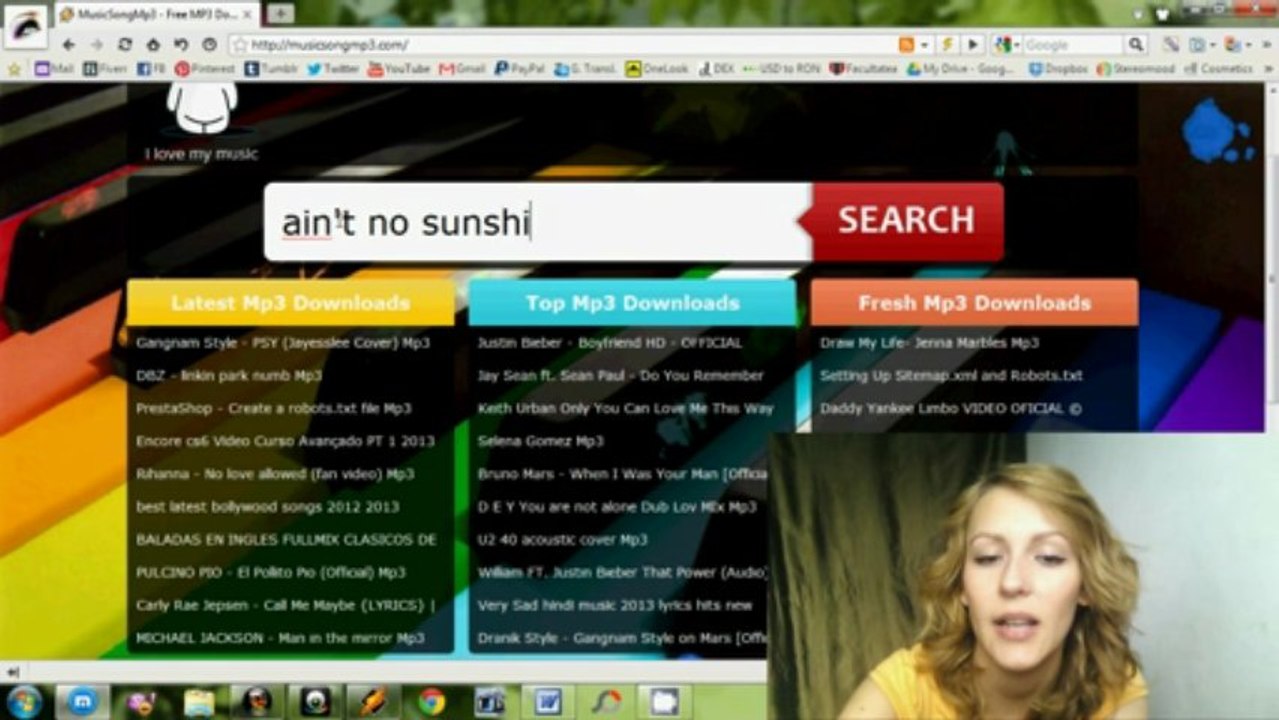Image resolution: width=1279 pixels, height=720 pixels.
Task: Open the Stereomood bookmark
Action: [x=1137, y=69]
